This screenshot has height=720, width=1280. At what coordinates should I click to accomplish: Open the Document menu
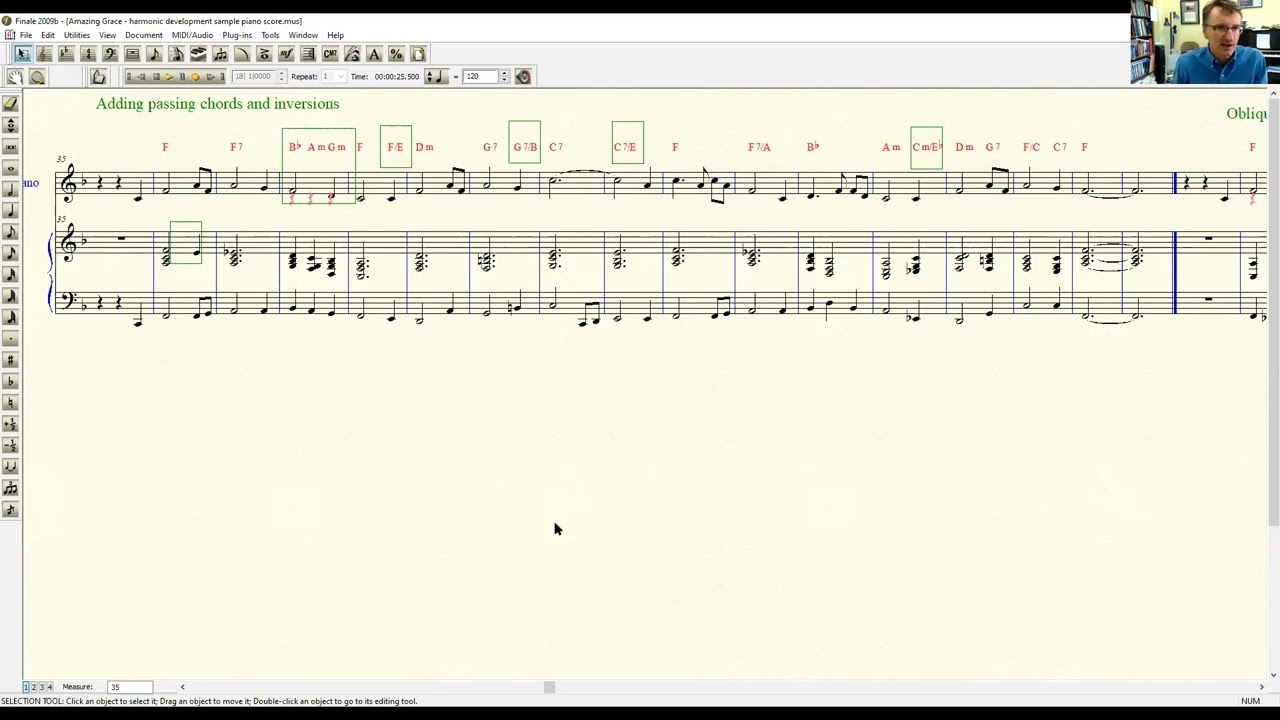[x=144, y=35]
